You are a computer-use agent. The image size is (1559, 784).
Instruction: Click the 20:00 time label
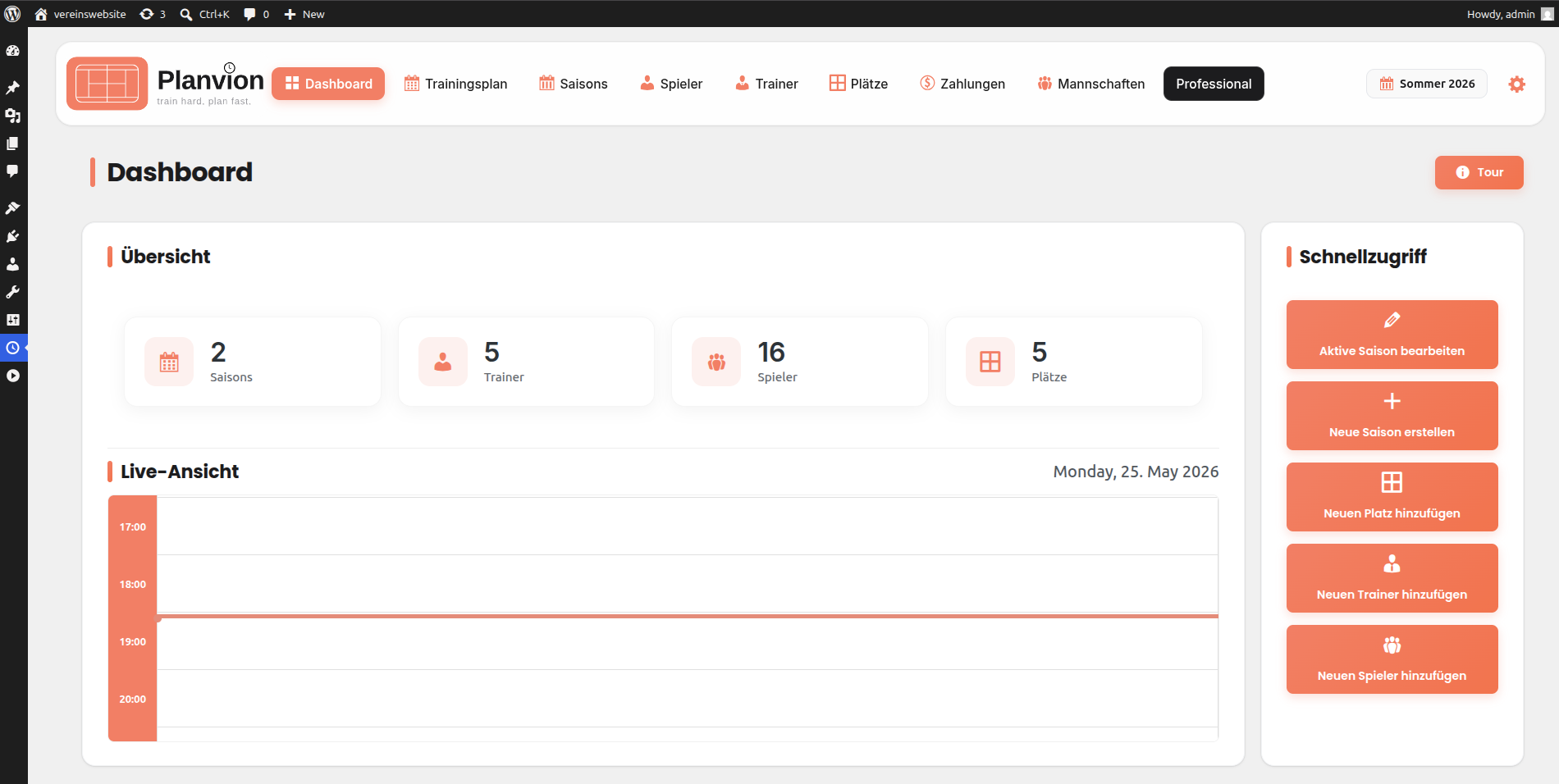coord(133,699)
